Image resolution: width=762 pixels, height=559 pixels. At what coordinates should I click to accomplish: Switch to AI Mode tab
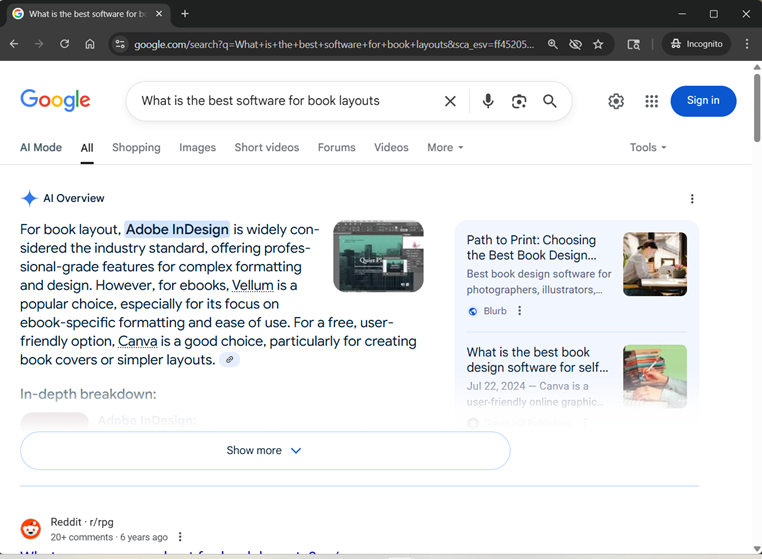[x=41, y=147]
